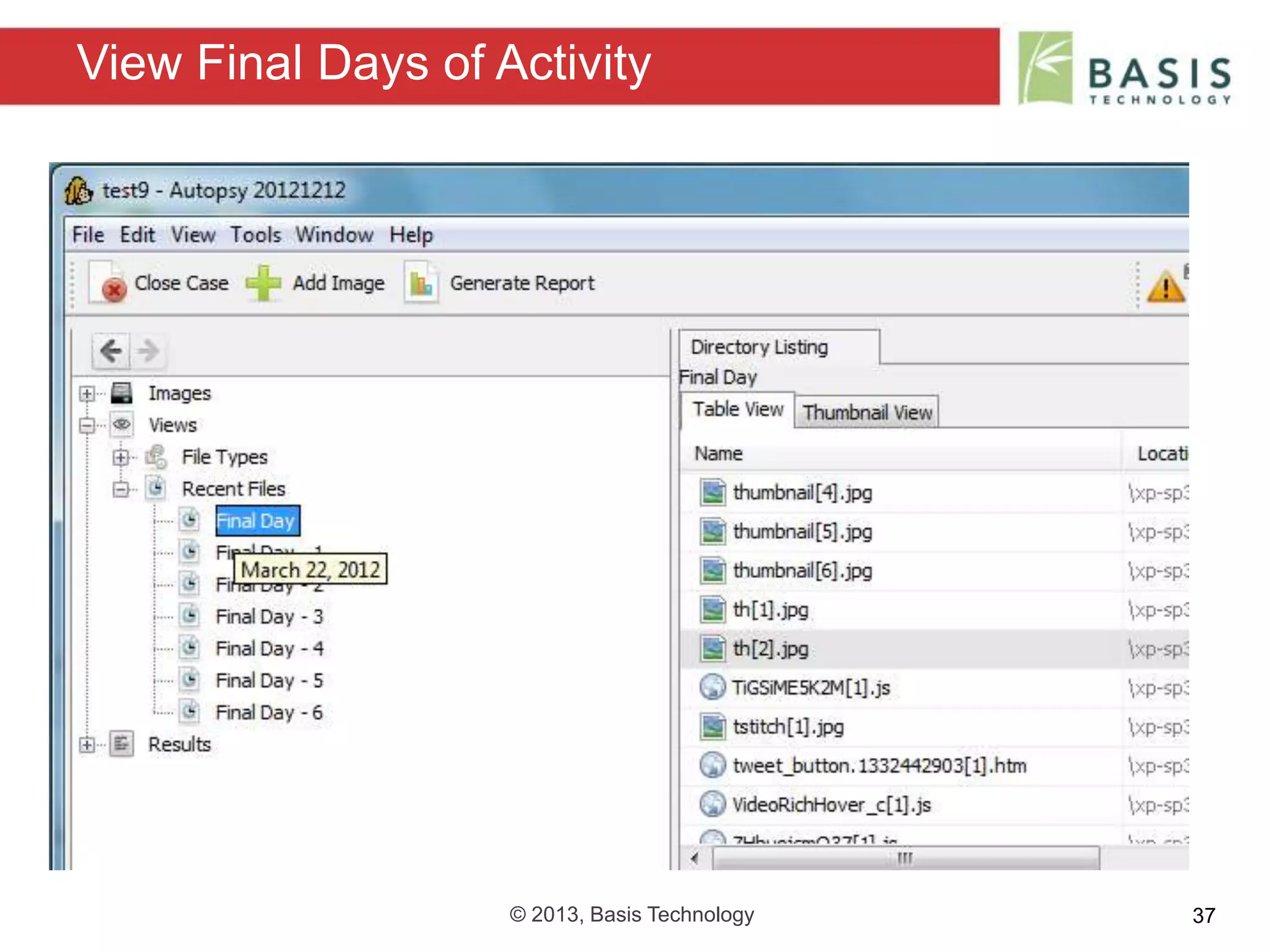Select the file name thumbnail[4].jpg

pos(802,493)
